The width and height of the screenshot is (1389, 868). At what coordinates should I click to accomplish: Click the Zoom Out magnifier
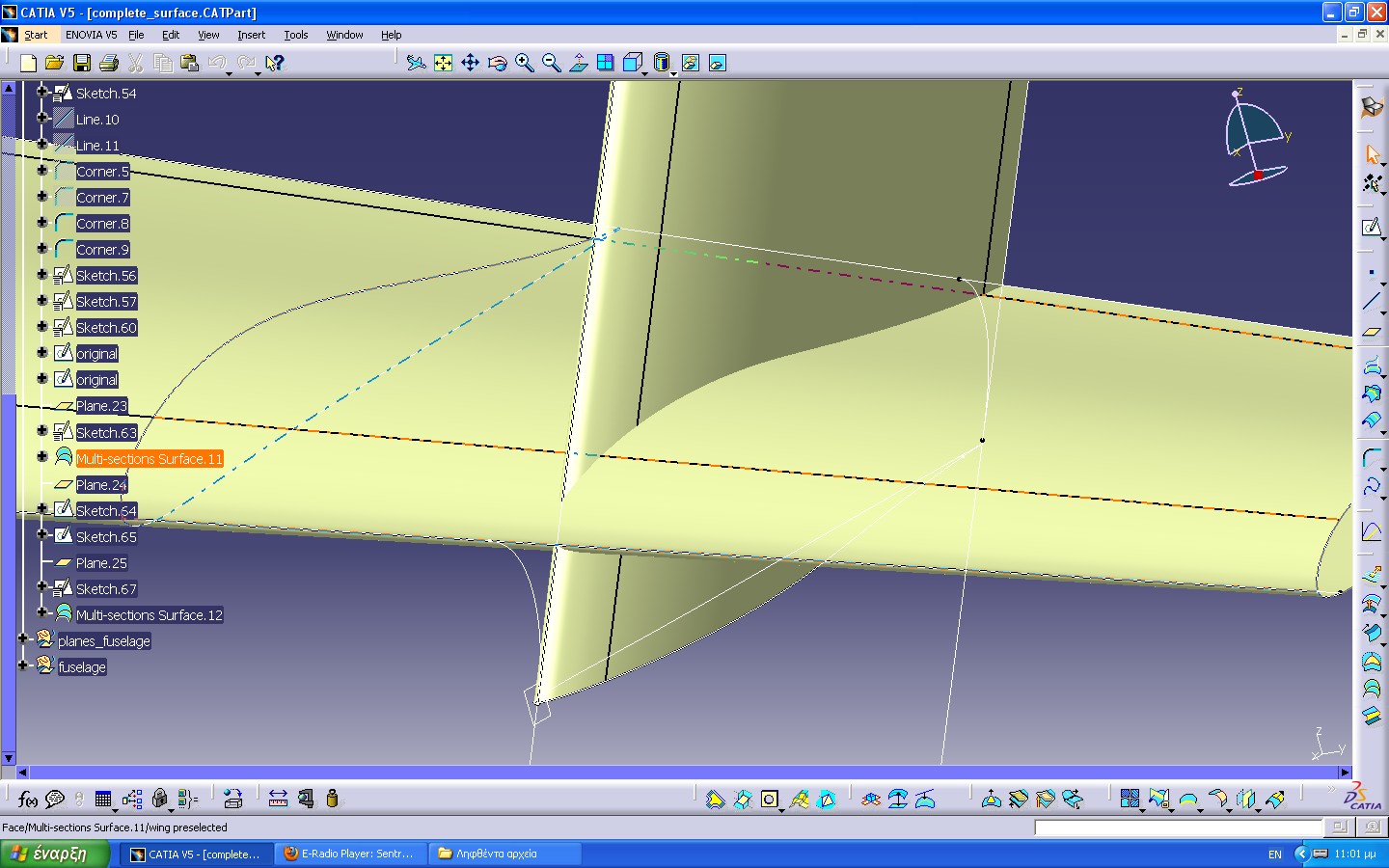(551, 63)
